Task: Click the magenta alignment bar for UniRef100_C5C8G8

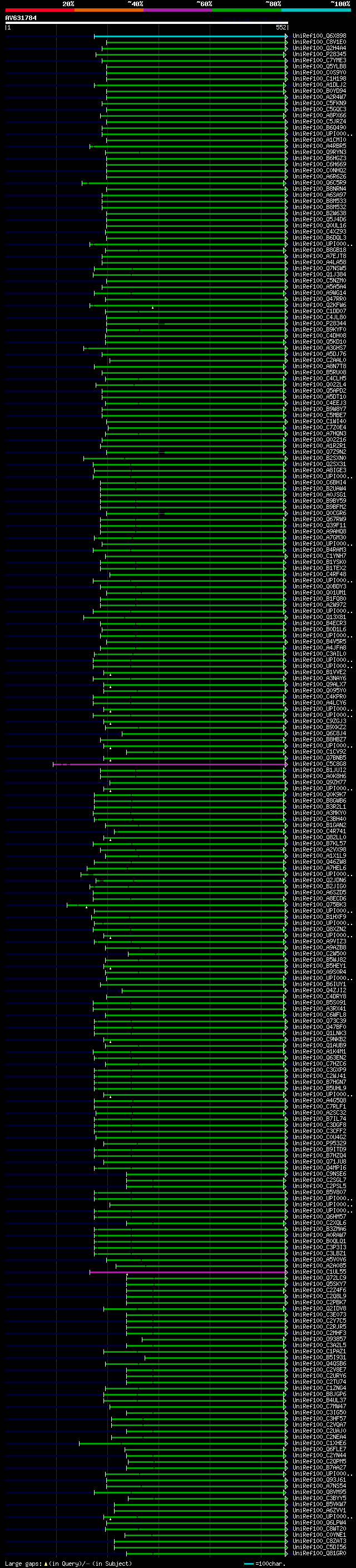Action: pyautogui.click(x=170, y=764)
